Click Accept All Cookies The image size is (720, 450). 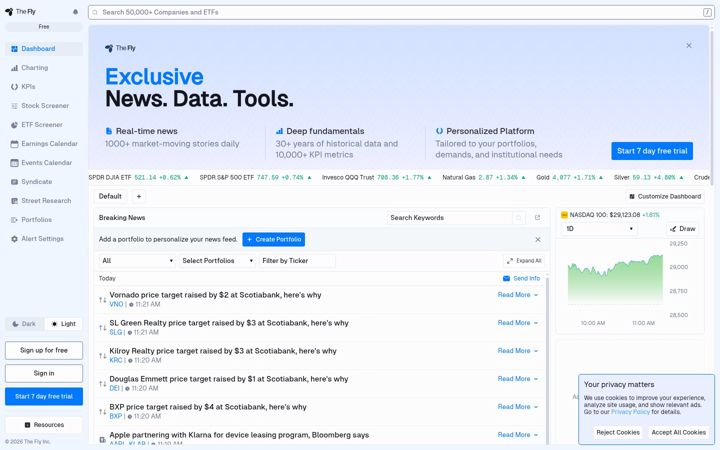[679, 433]
